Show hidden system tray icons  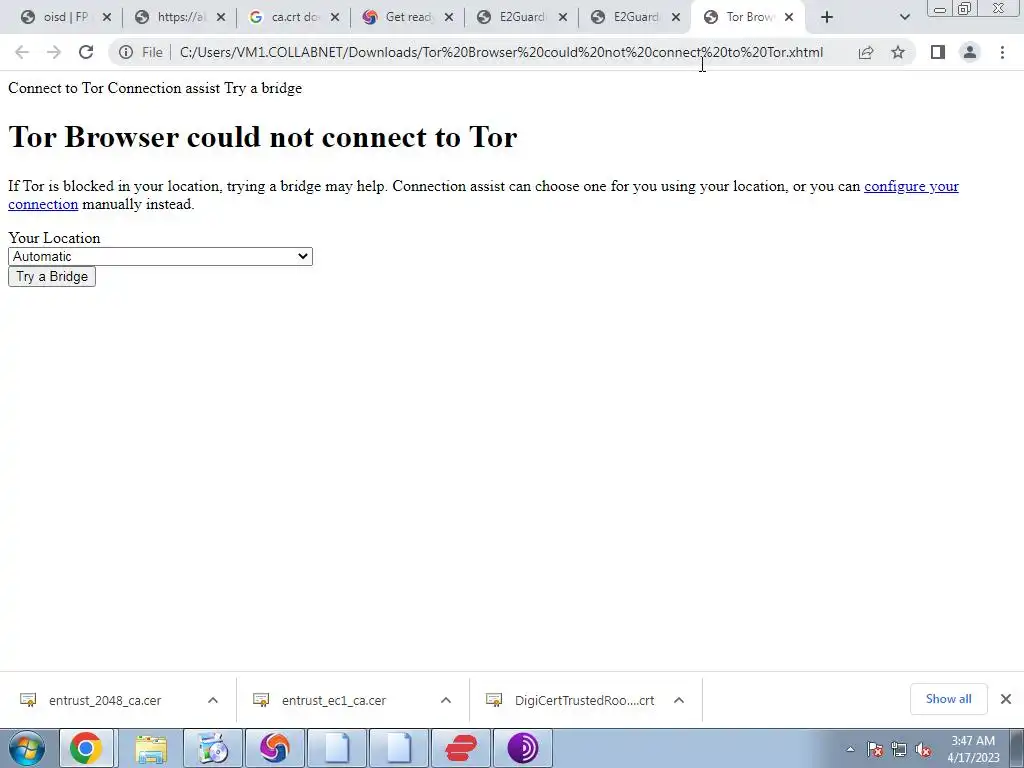point(850,749)
